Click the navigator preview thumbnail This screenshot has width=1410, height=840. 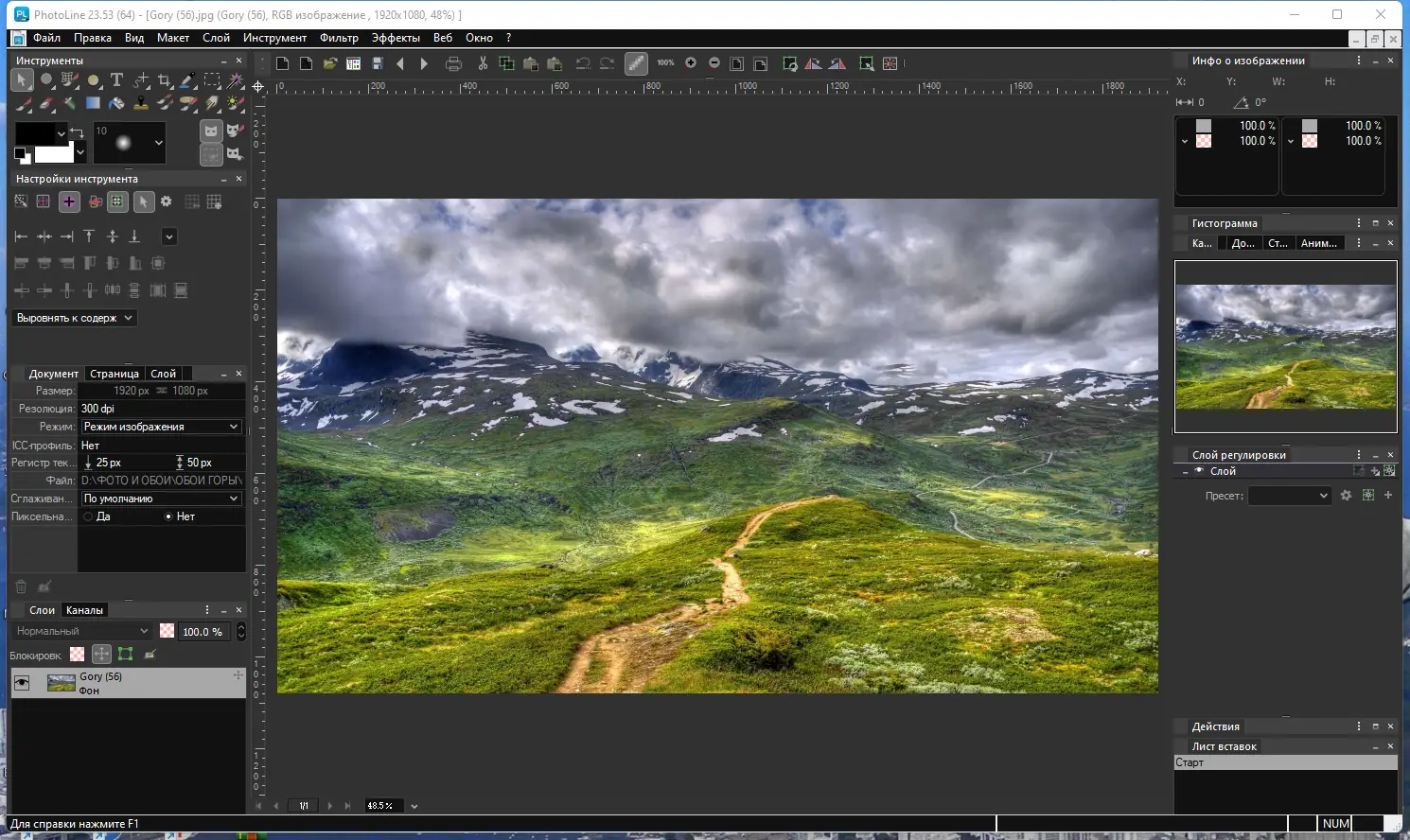[x=1285, y=347]
